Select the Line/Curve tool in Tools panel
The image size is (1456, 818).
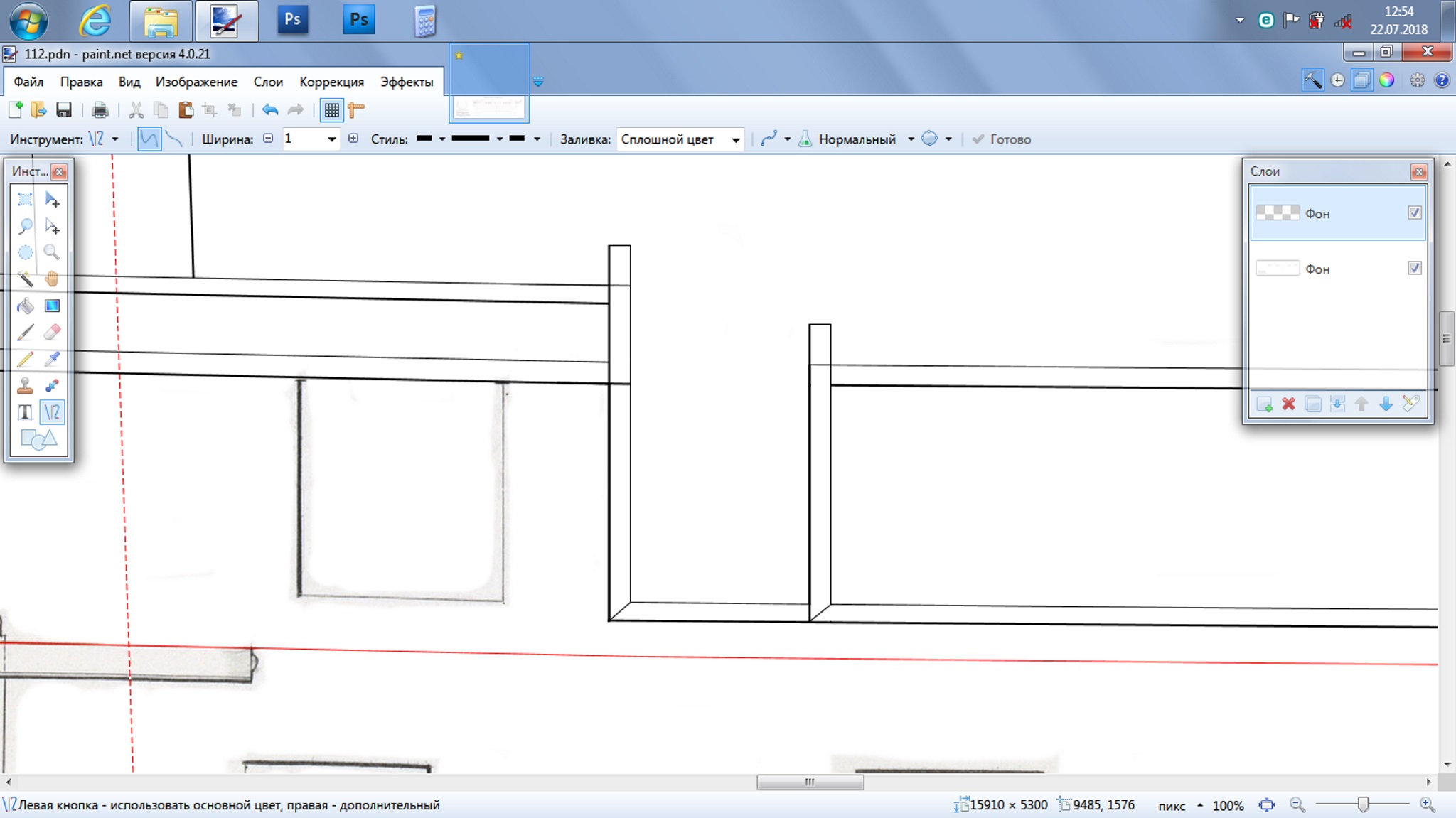[x=52, y=412]
